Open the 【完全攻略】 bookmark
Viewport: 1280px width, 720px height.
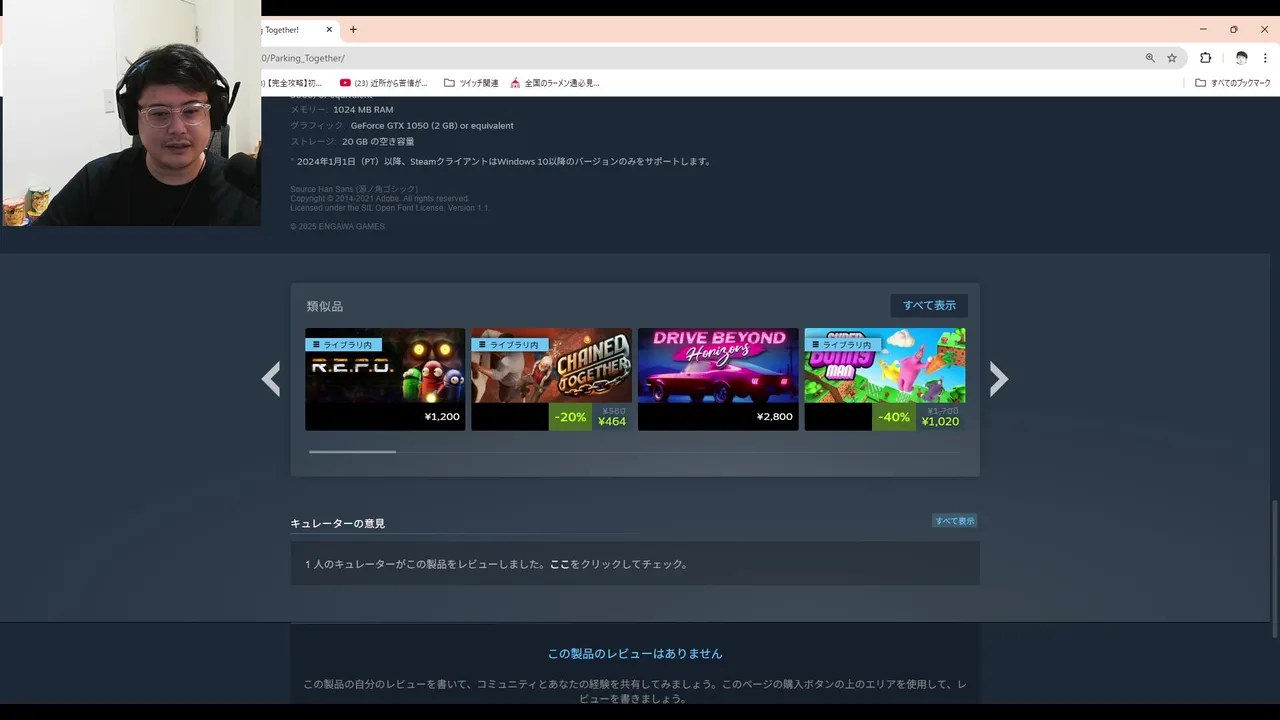(293, 83)
